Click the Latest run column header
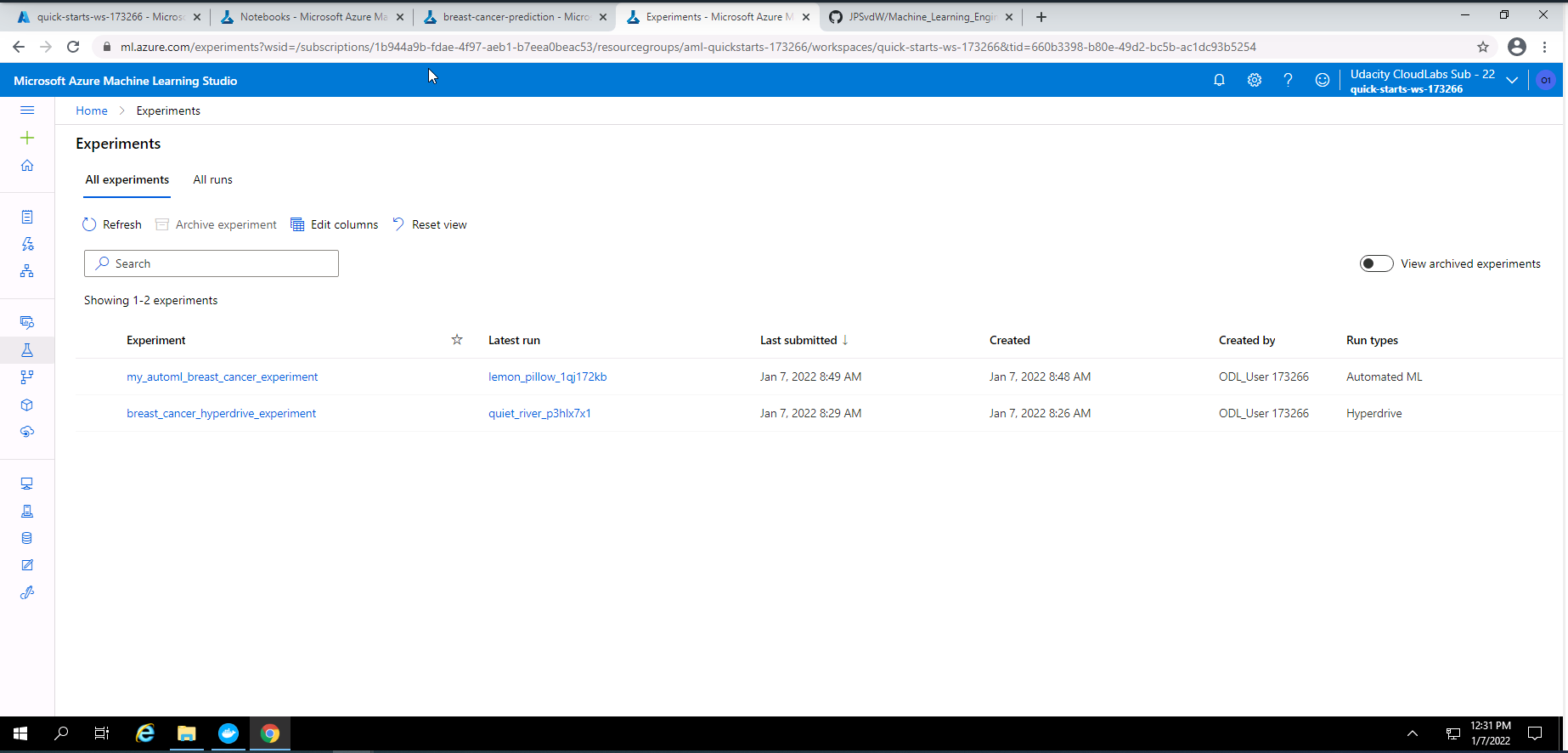The image size is (1568, 753). [514, 340]
